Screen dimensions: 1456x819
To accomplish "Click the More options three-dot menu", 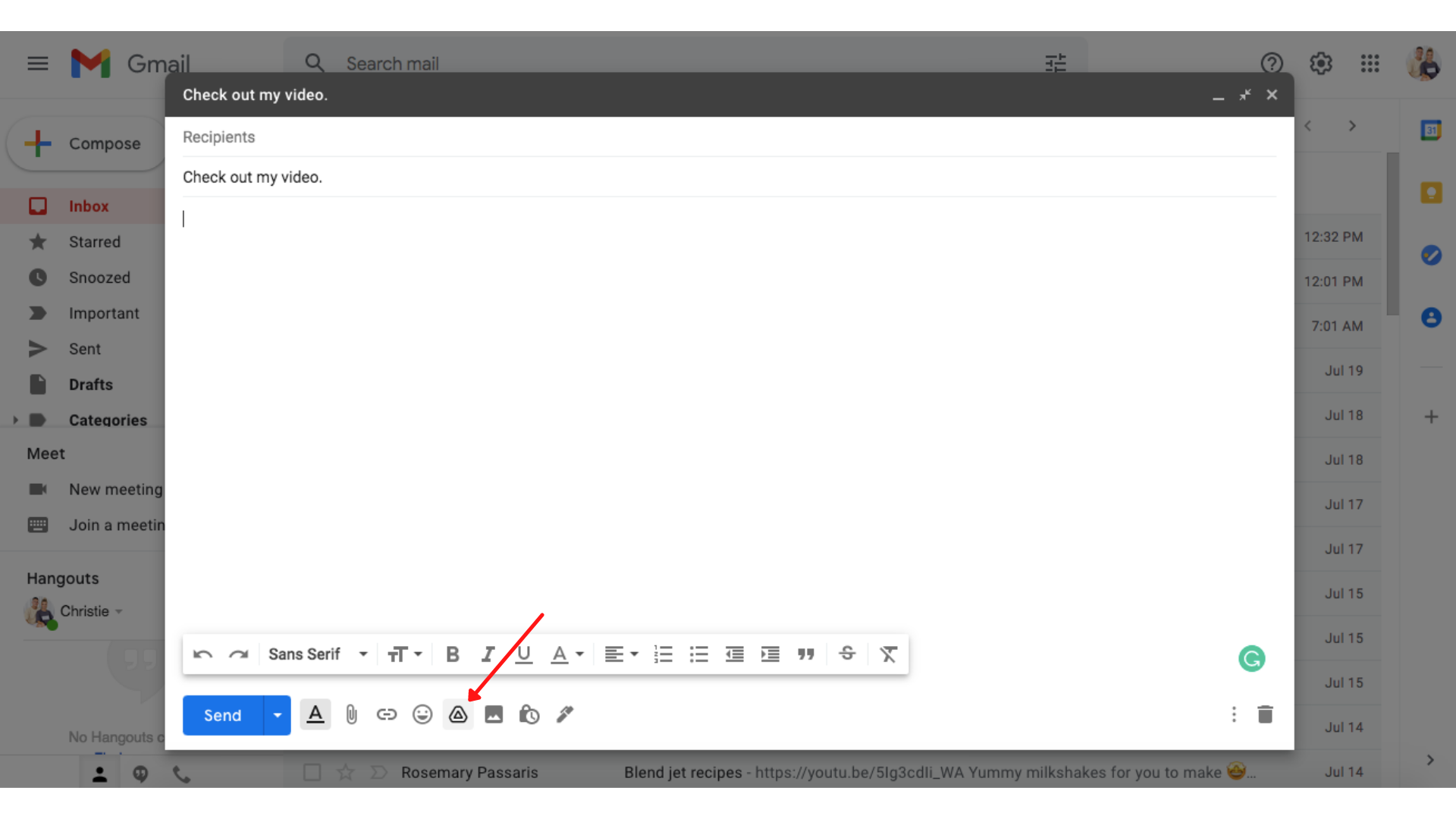I will 1234,714.
